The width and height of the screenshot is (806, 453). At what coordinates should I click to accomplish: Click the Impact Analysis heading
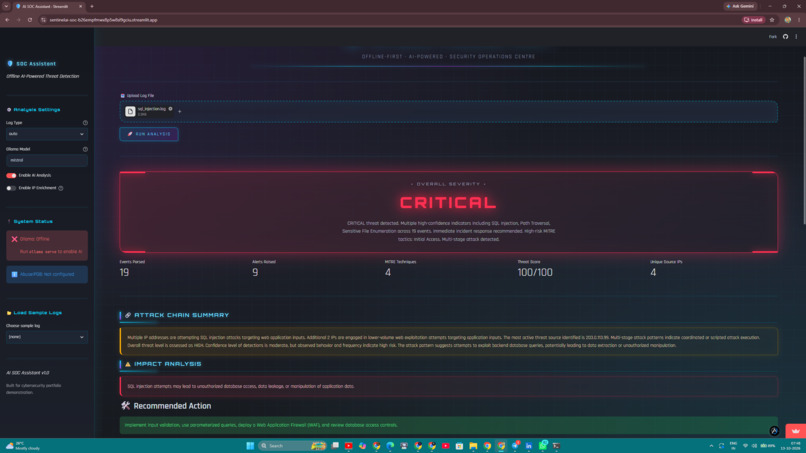point(168,364)
